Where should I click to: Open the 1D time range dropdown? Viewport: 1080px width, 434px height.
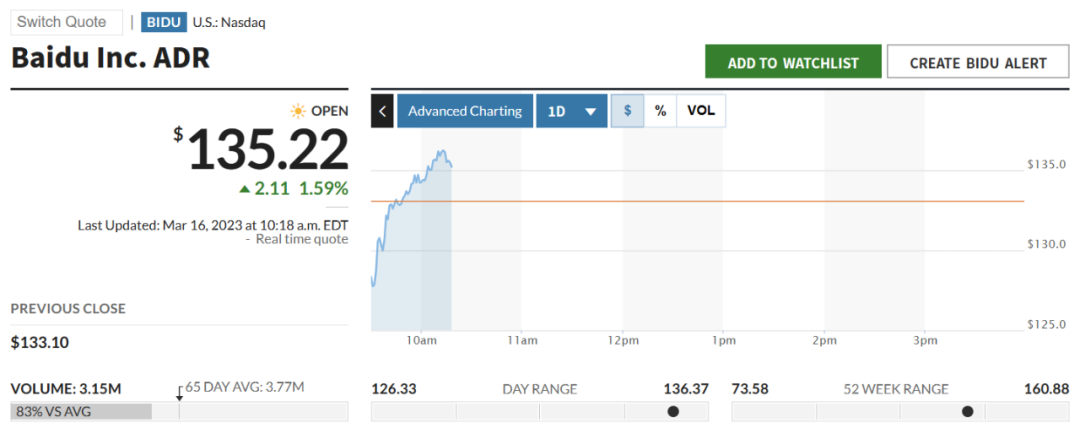572,111
